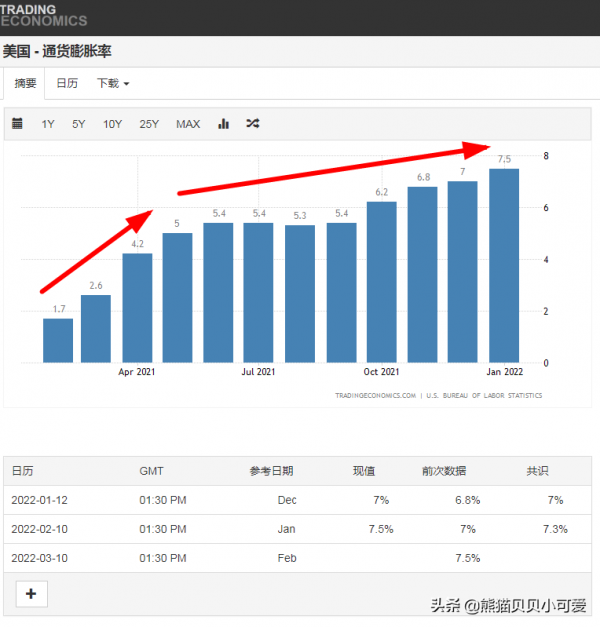
Task: Set chart range to 10Y
Action: (x=112, y=124)
